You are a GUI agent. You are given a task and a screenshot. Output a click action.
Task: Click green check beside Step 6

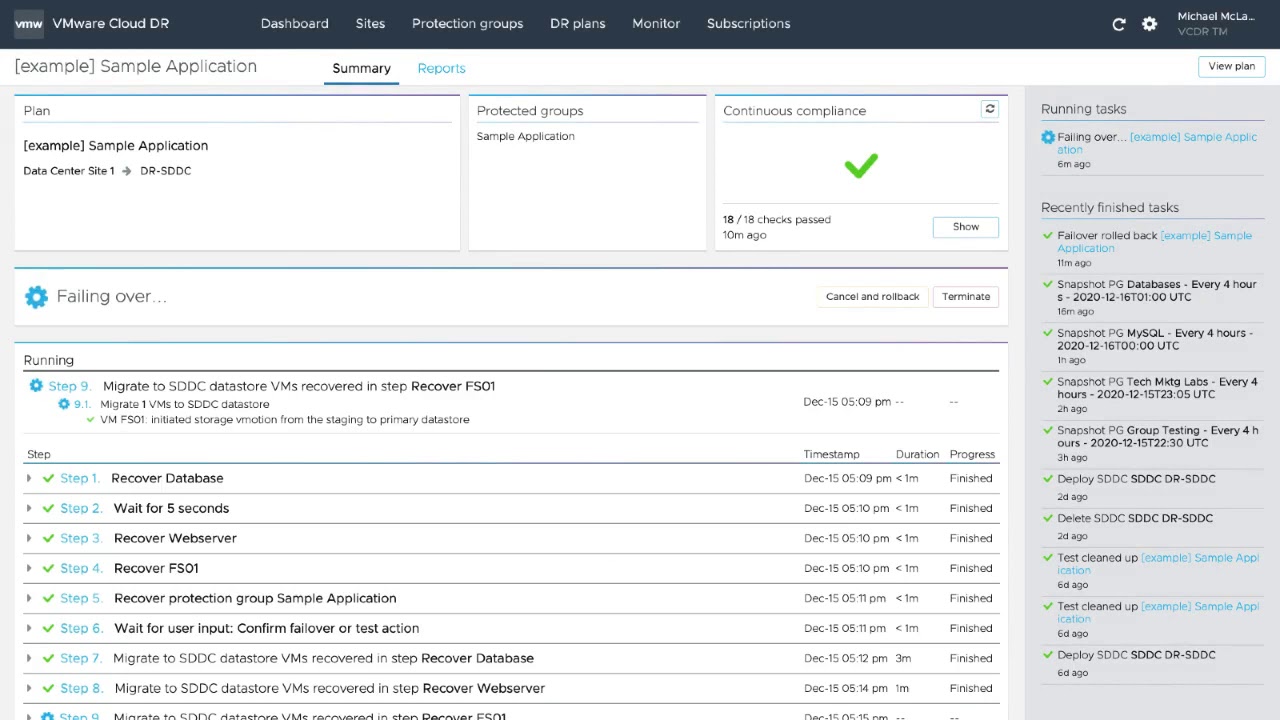click(x=48, y=628)
